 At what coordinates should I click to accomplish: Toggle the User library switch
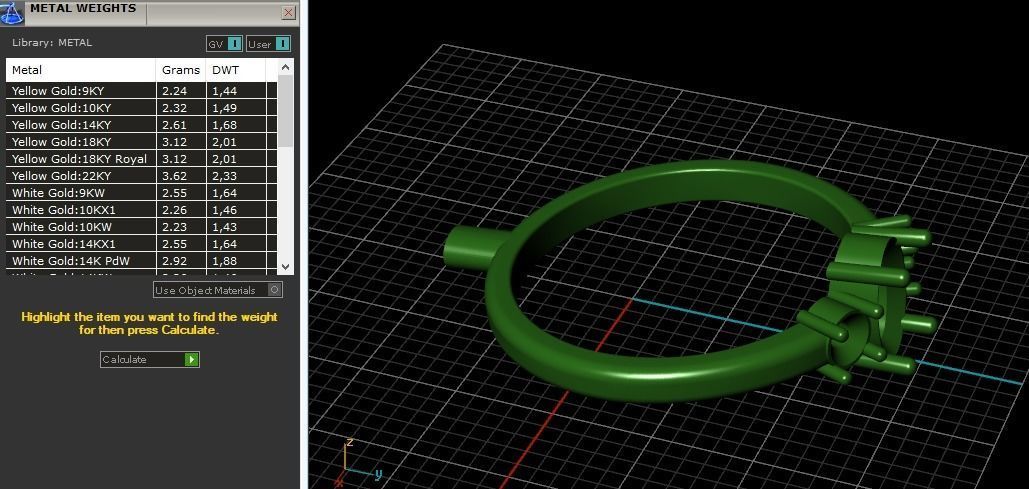point(268,44)
